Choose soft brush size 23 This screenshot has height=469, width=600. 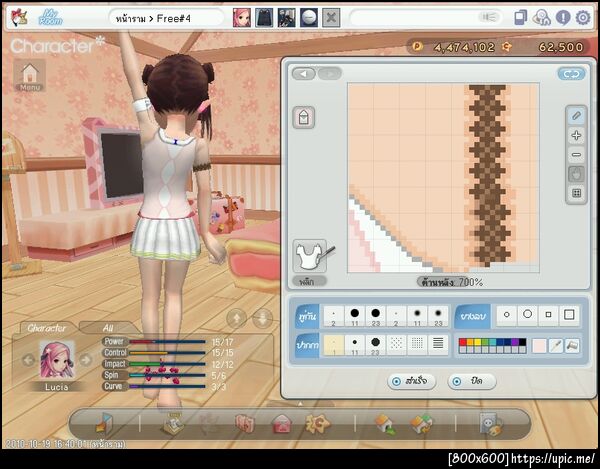pos(438,316)
